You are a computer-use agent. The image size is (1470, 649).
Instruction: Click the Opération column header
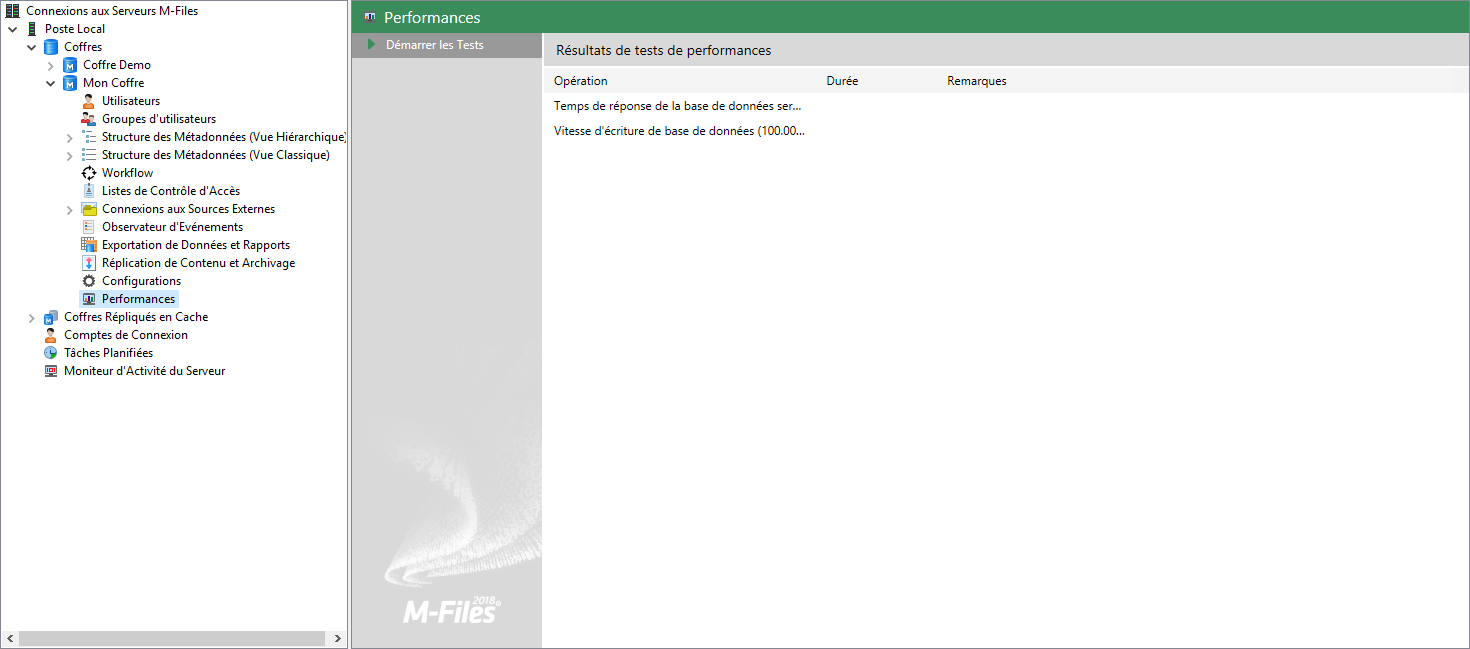click(x=581, y=81)
